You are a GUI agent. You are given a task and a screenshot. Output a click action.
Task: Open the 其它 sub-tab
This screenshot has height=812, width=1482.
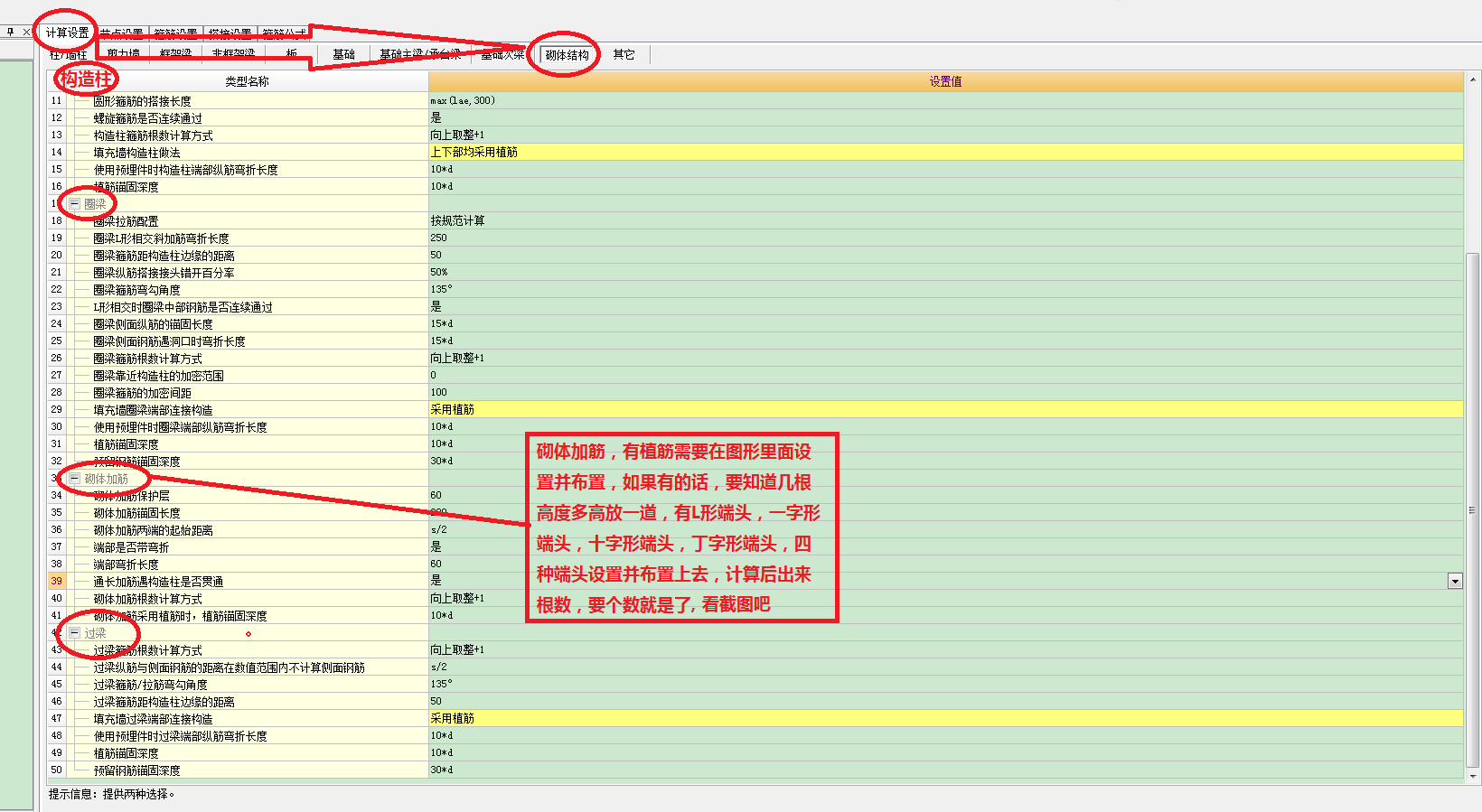click(x=624, y=54)
